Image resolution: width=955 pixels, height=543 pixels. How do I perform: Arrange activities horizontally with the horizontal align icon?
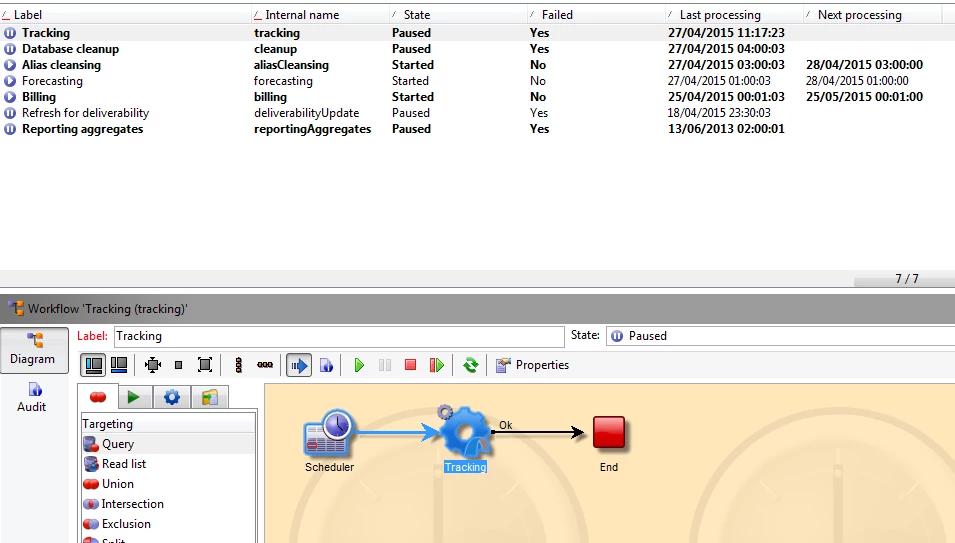(x=265, y=365)
